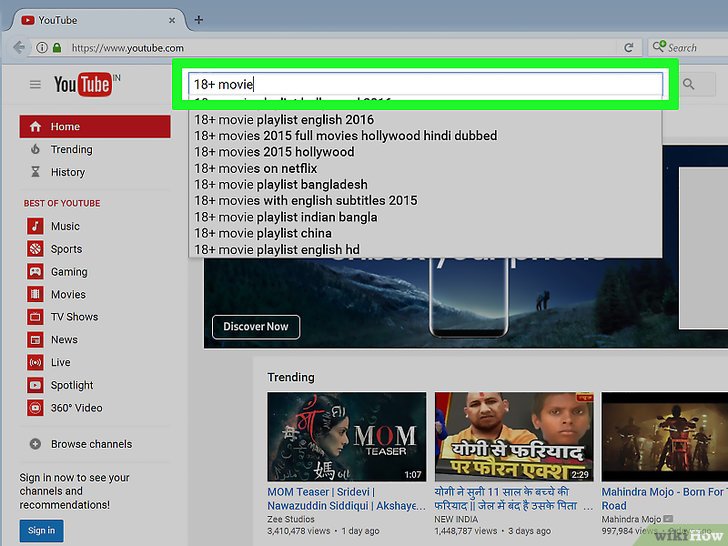Screen dimensions: 728x546
Task: Click the browser reload button
Action: (629, 47)
